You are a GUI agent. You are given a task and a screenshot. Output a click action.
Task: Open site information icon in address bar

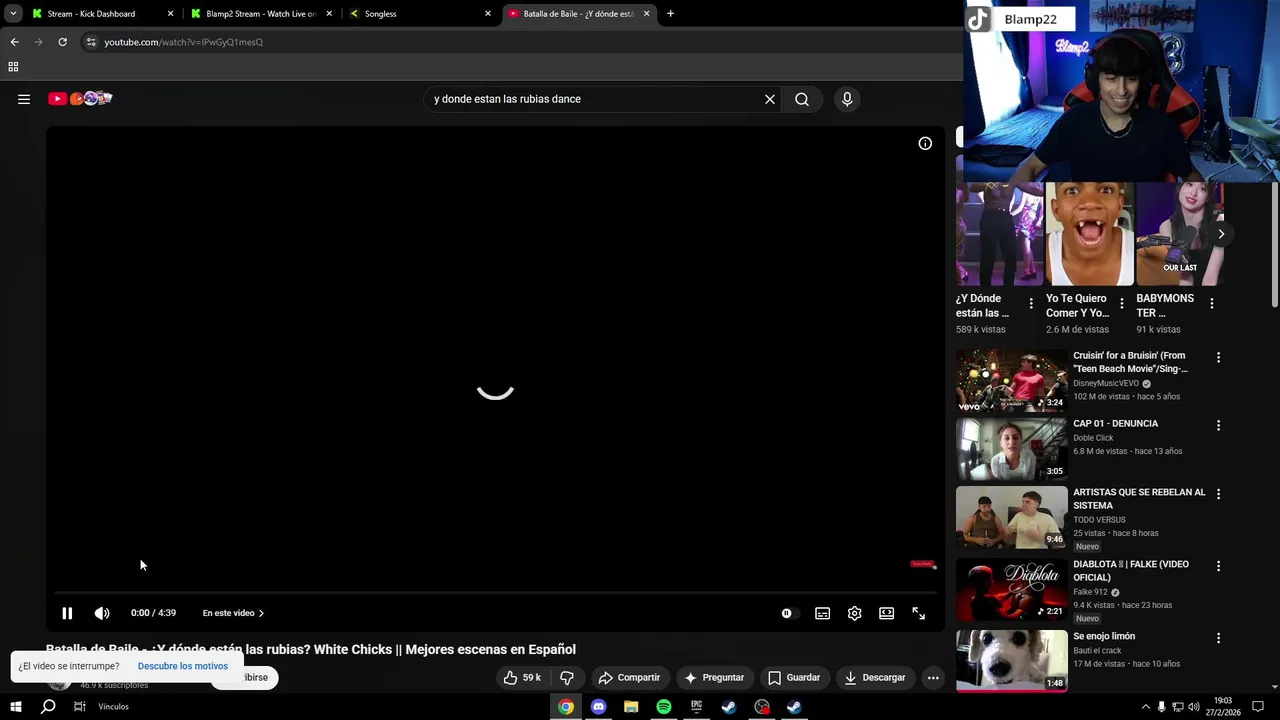pyautogui.click(x=91, y=42)
